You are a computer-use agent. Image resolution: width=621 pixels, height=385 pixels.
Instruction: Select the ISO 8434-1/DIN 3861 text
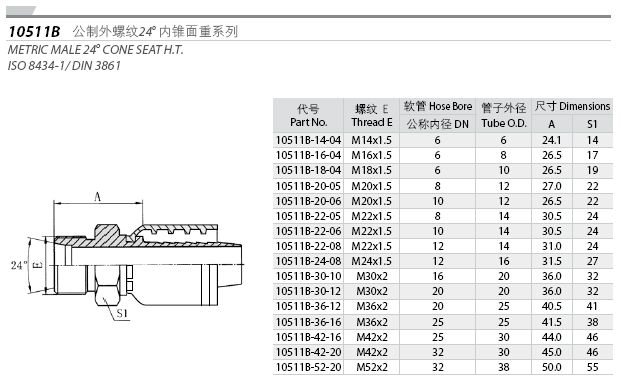coord(64,66)
